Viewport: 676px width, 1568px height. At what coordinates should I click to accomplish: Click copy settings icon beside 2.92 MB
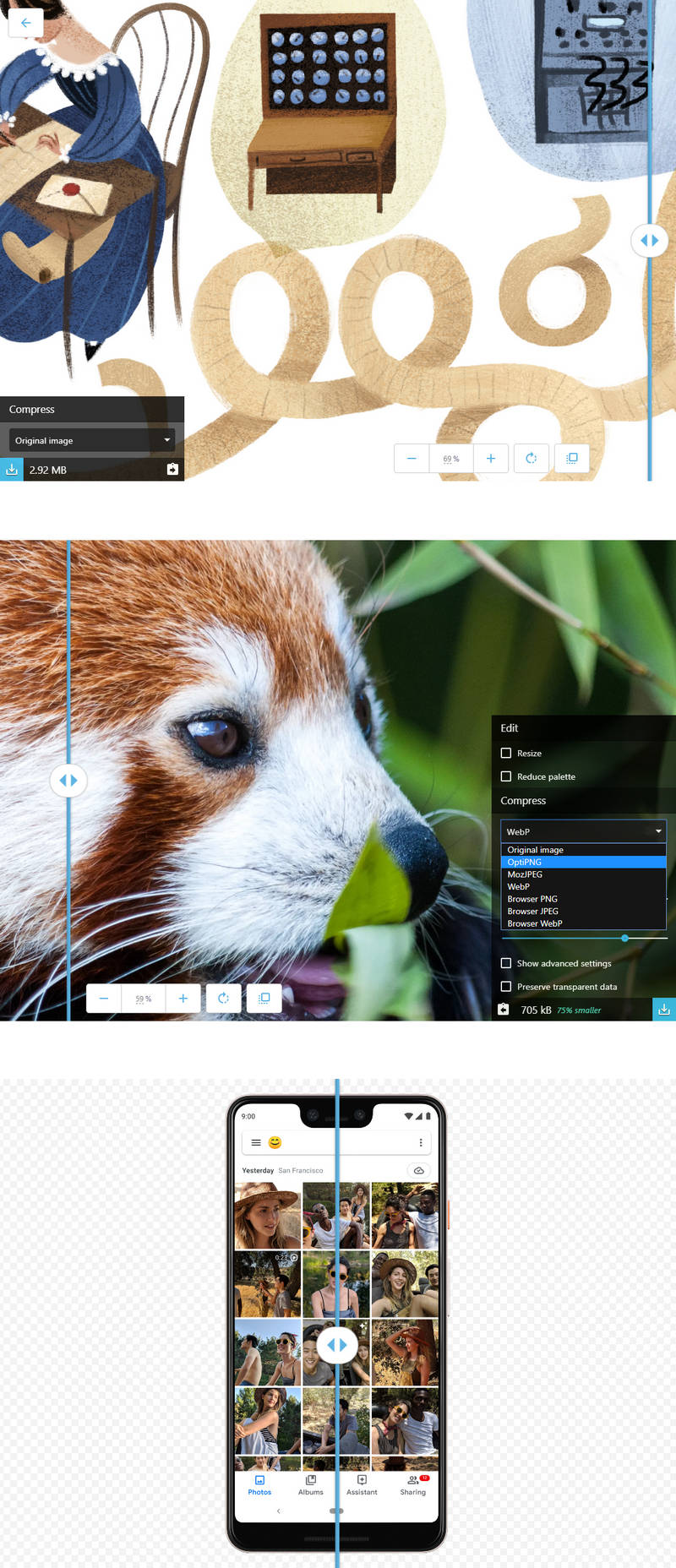[x=172, y=469]
